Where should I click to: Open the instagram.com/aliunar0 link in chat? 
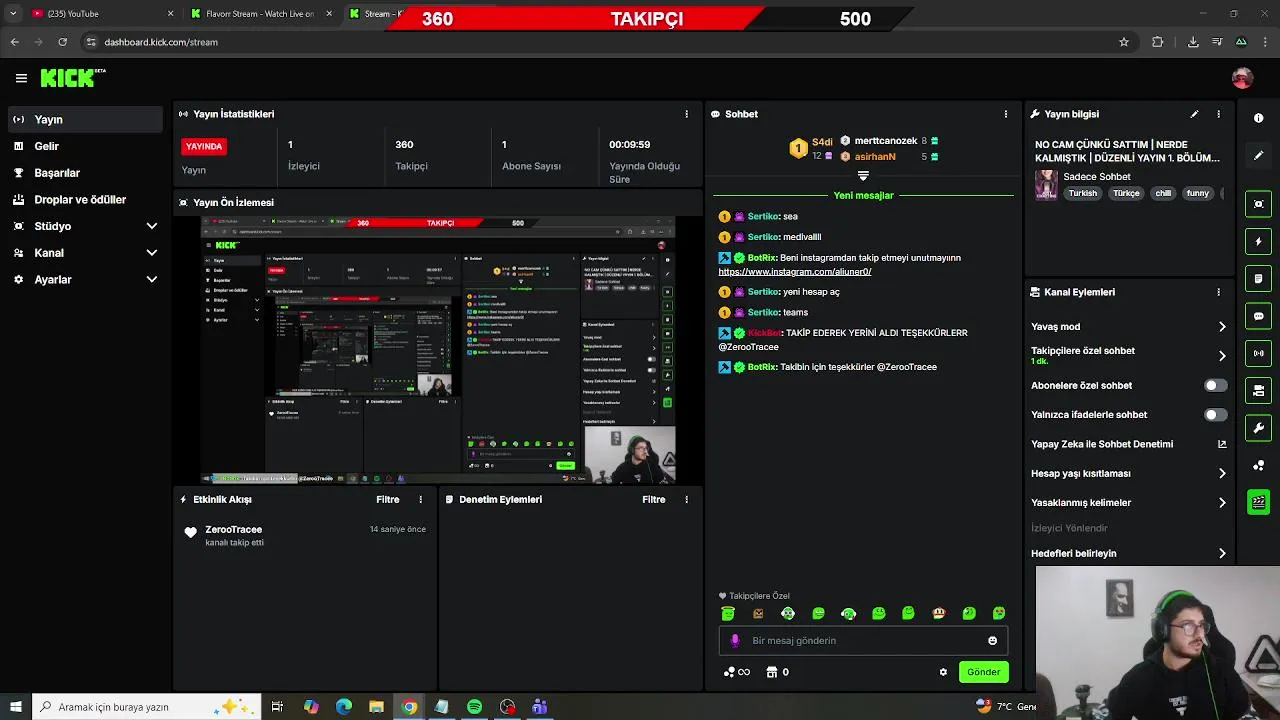coord(795,272)
